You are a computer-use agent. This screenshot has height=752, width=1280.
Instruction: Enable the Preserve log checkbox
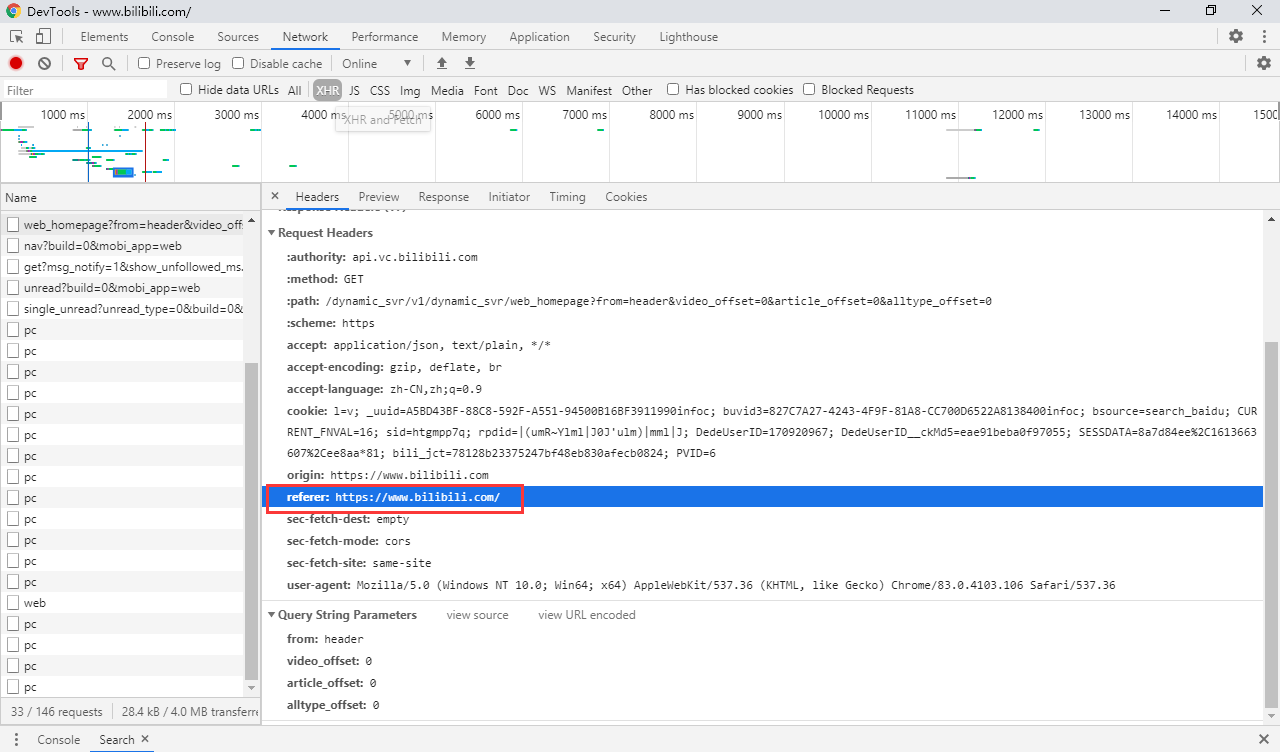(x=144, y=63)
